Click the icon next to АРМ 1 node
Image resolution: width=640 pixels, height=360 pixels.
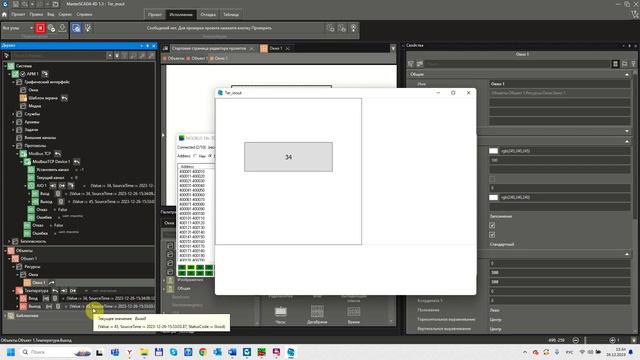[x=45, y=74]
